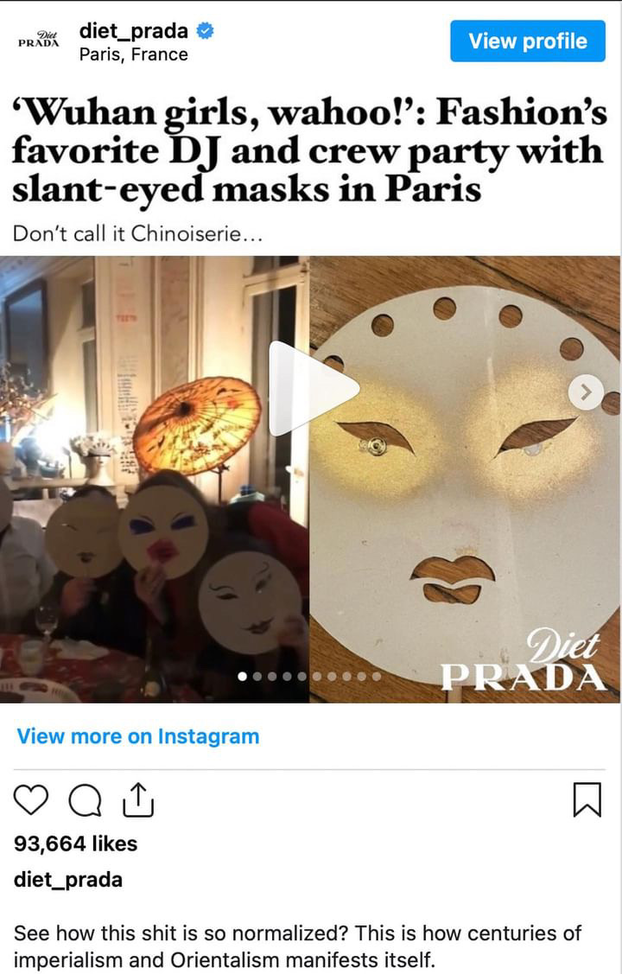Click the white mask image
The image size is (622, 974).
point(465,479)
